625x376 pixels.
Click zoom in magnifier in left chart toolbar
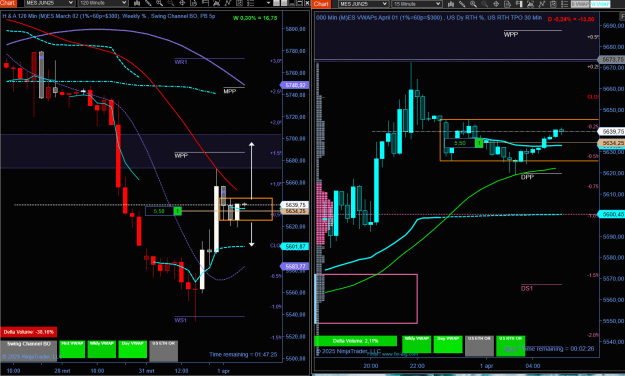pos(159,3)
